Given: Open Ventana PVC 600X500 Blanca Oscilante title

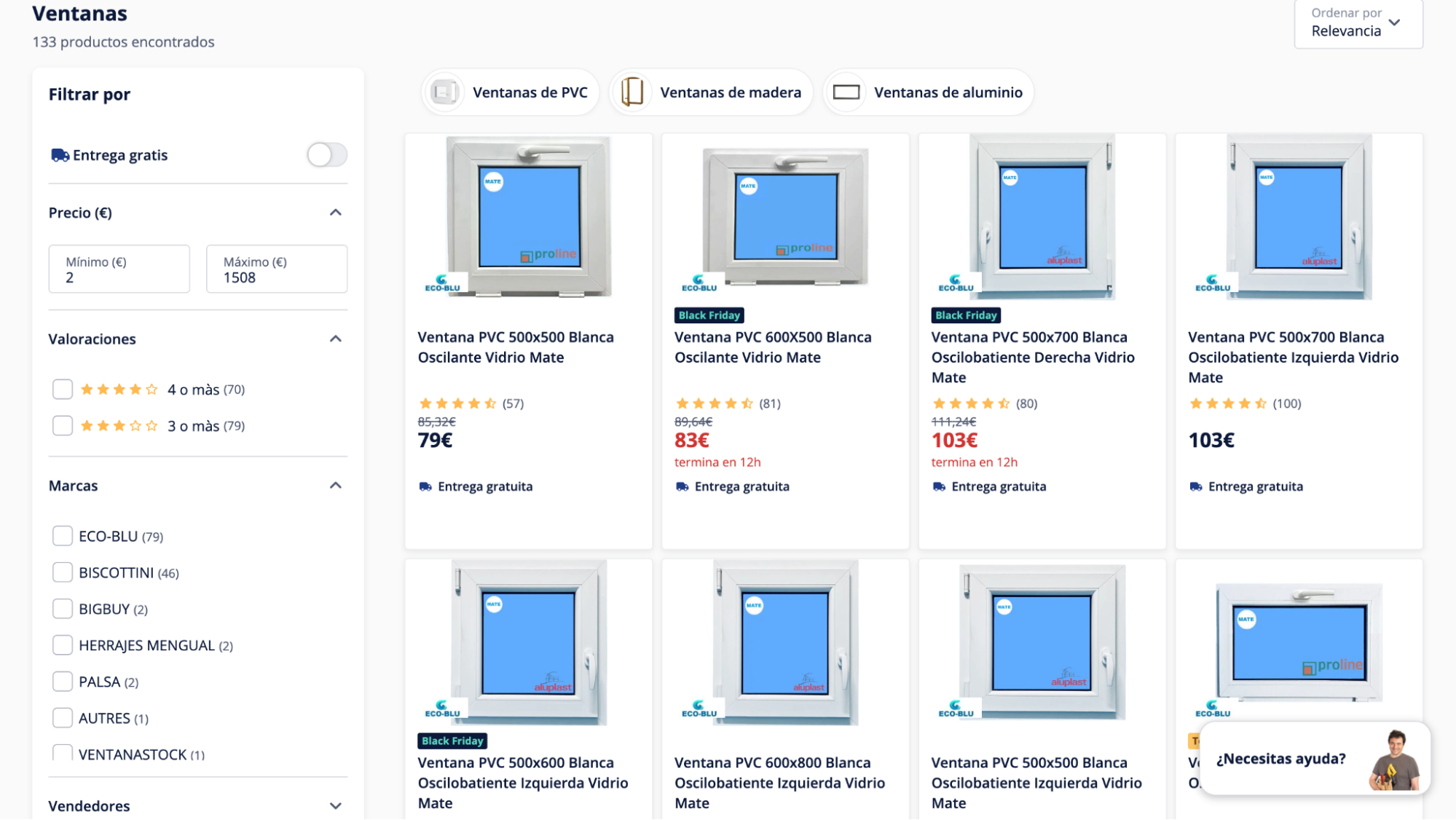Looking at the screenshot, I should point(773,347).
